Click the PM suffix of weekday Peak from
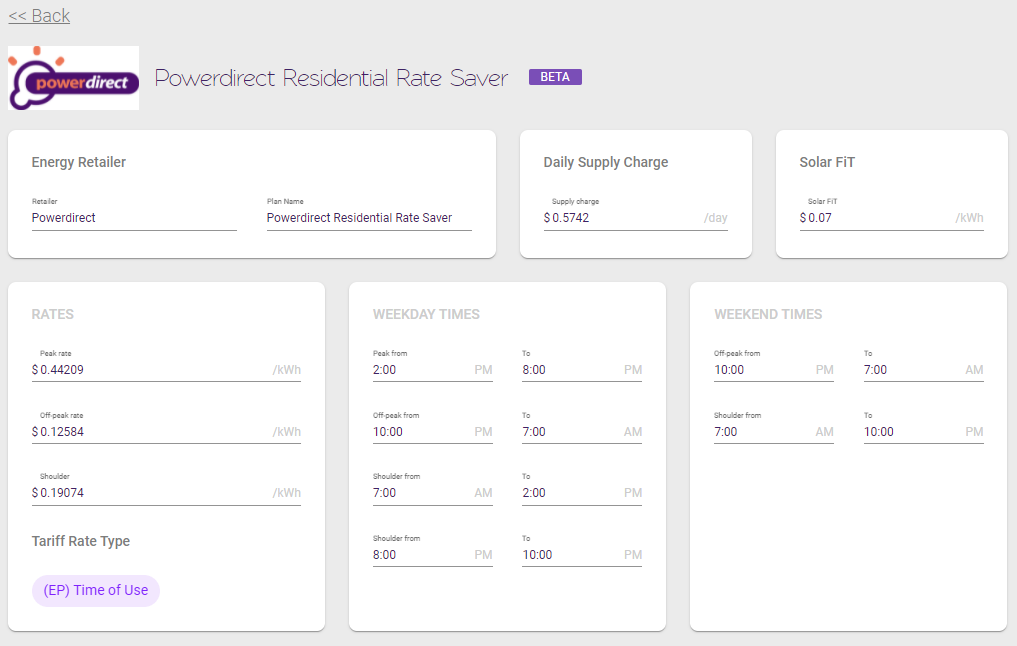This screenshot has height=646, width=1017. pos(483,370)
